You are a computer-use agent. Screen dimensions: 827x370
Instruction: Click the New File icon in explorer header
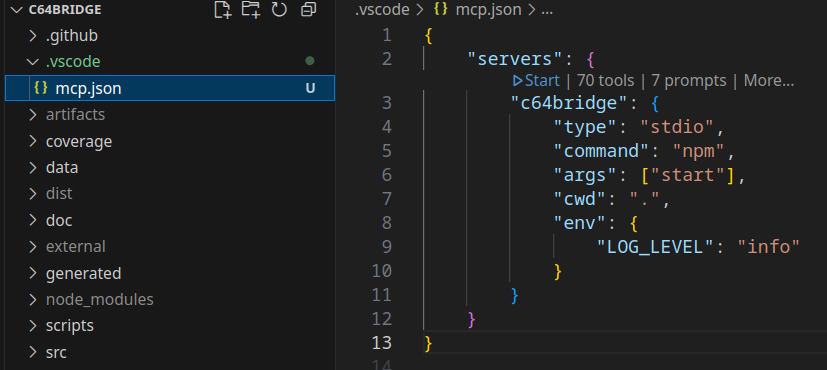(x=223, y=9)
